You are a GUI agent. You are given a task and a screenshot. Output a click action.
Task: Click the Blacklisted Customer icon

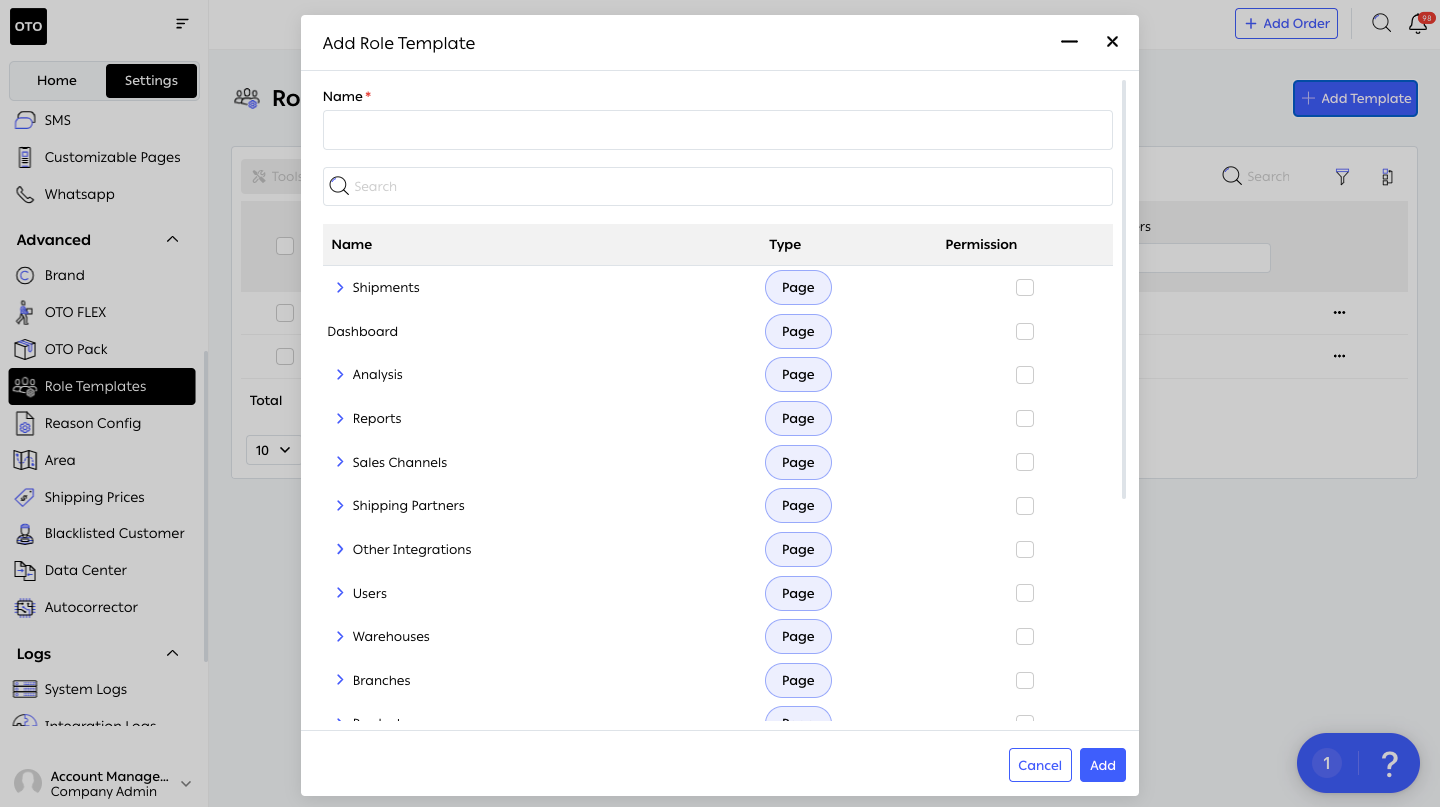(26, 534)
